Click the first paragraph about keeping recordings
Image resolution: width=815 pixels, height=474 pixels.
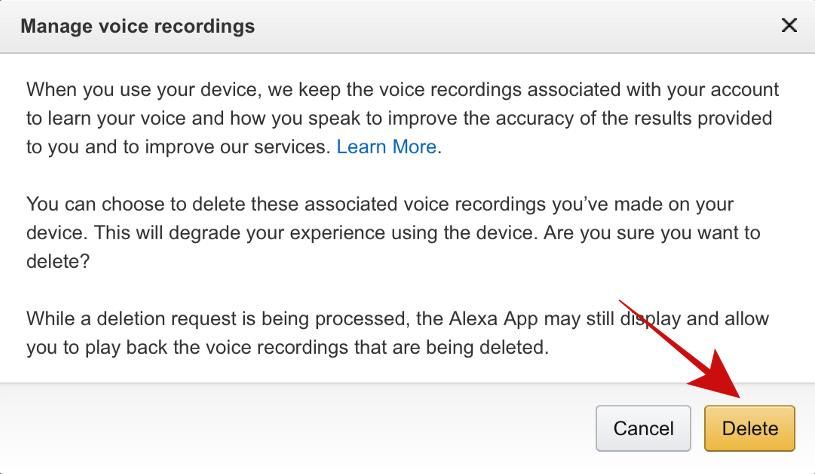click(400, 118)
